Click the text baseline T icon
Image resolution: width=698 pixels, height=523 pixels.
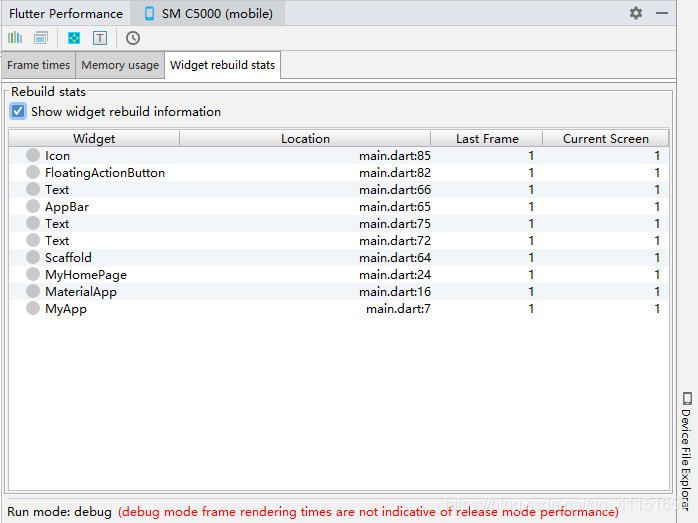(x=100, y=38)
